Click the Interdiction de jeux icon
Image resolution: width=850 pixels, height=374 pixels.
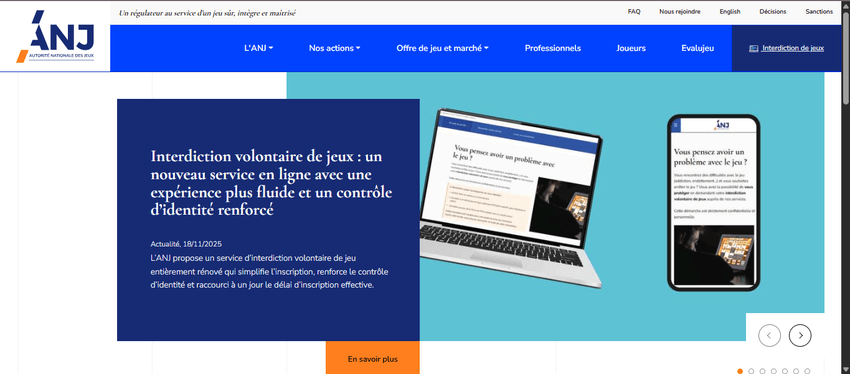coord(754,48)
